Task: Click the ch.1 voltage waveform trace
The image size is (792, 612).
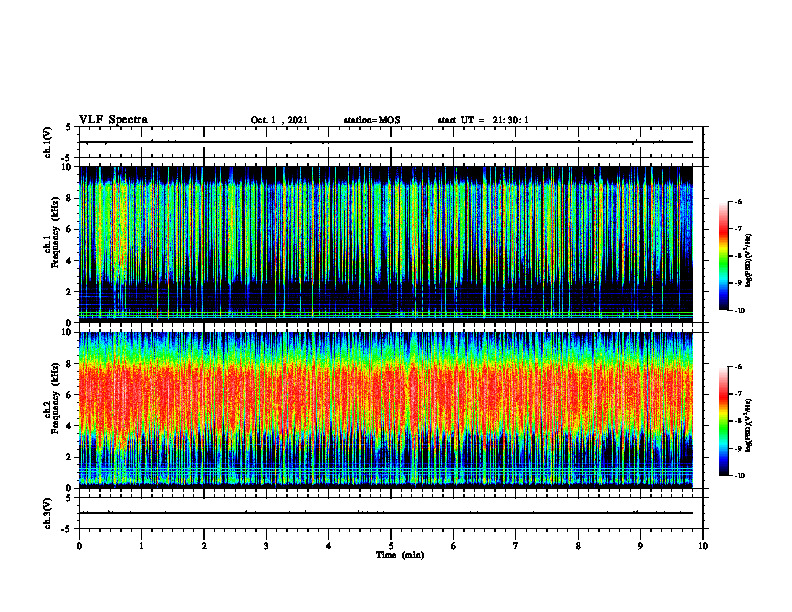Action: (386, 142)
